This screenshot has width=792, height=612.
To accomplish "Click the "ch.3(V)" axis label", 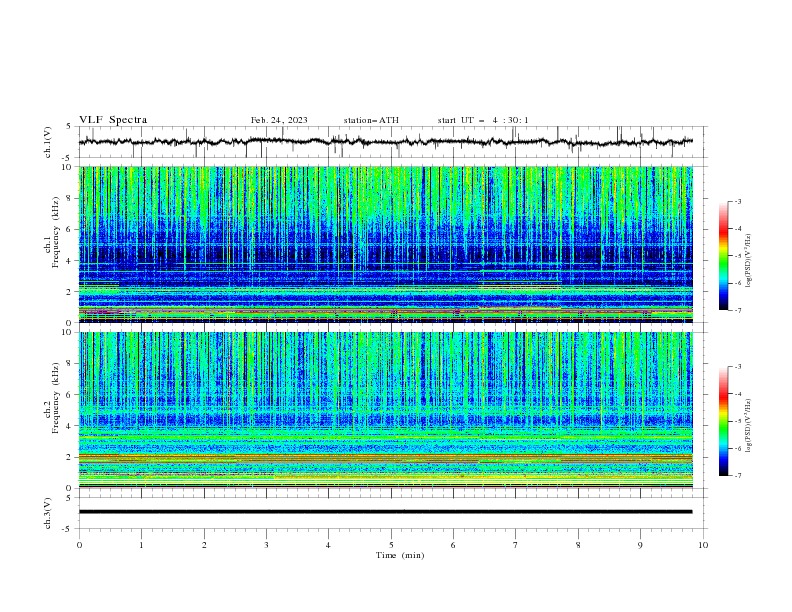I will [48, 513].
